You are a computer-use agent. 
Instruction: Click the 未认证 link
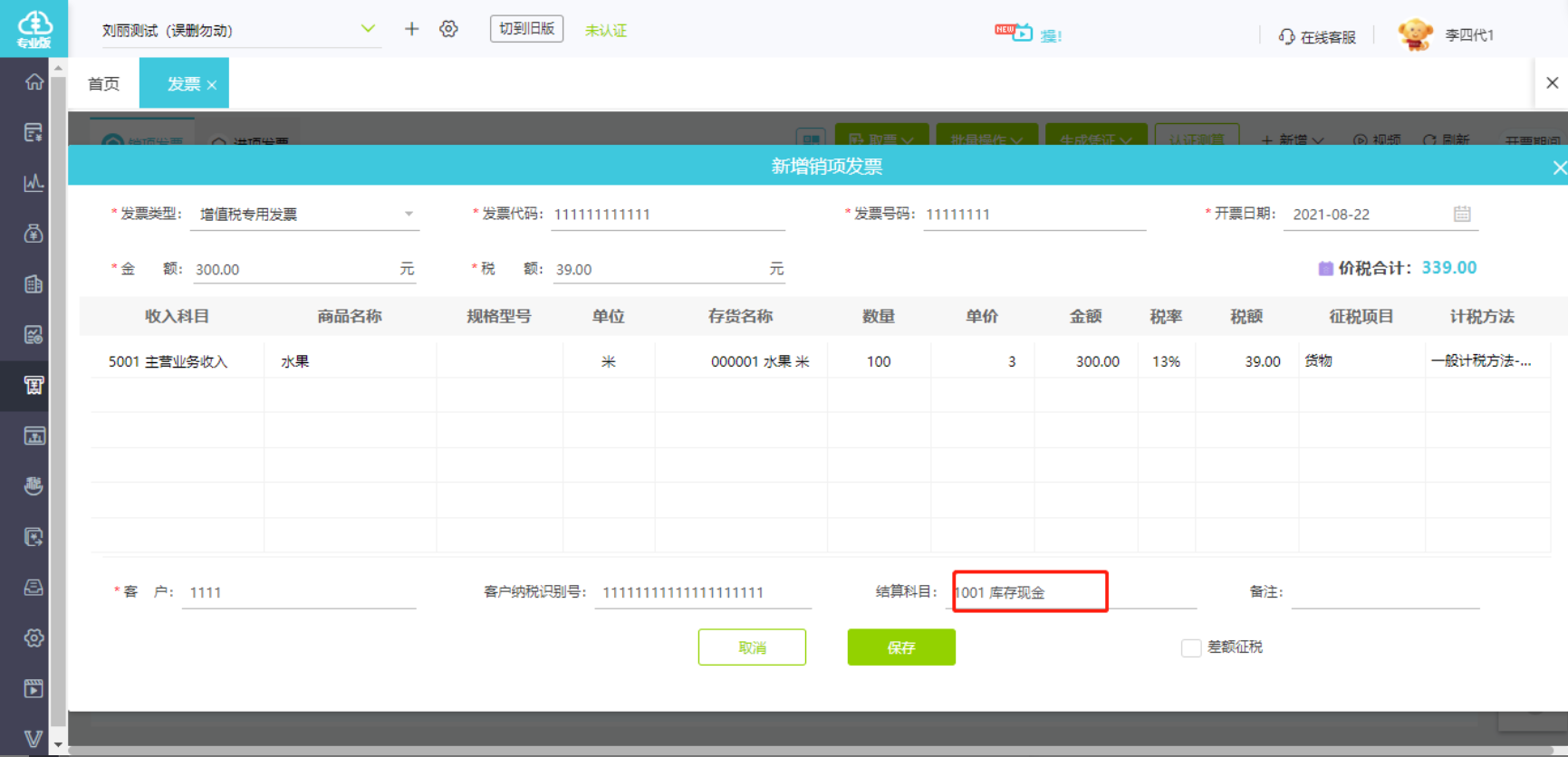pos(606,31)
